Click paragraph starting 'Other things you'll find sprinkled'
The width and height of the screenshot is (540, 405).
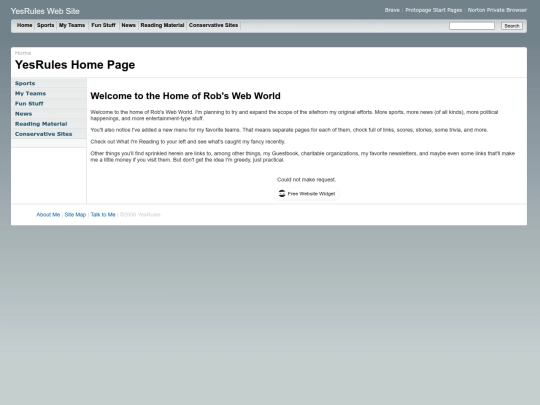point(303,156)
